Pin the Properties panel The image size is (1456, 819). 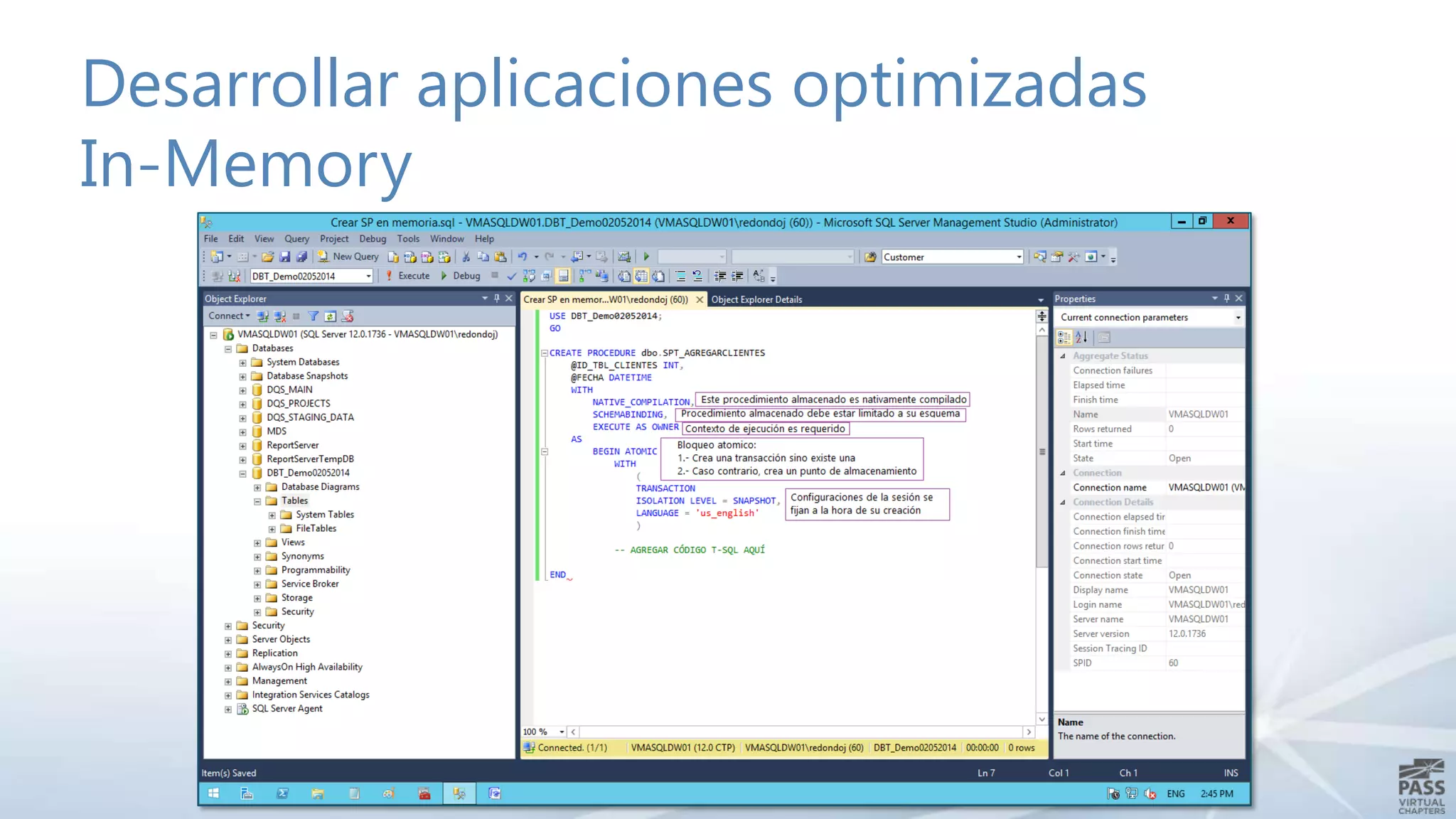(x=1226, y=299)
